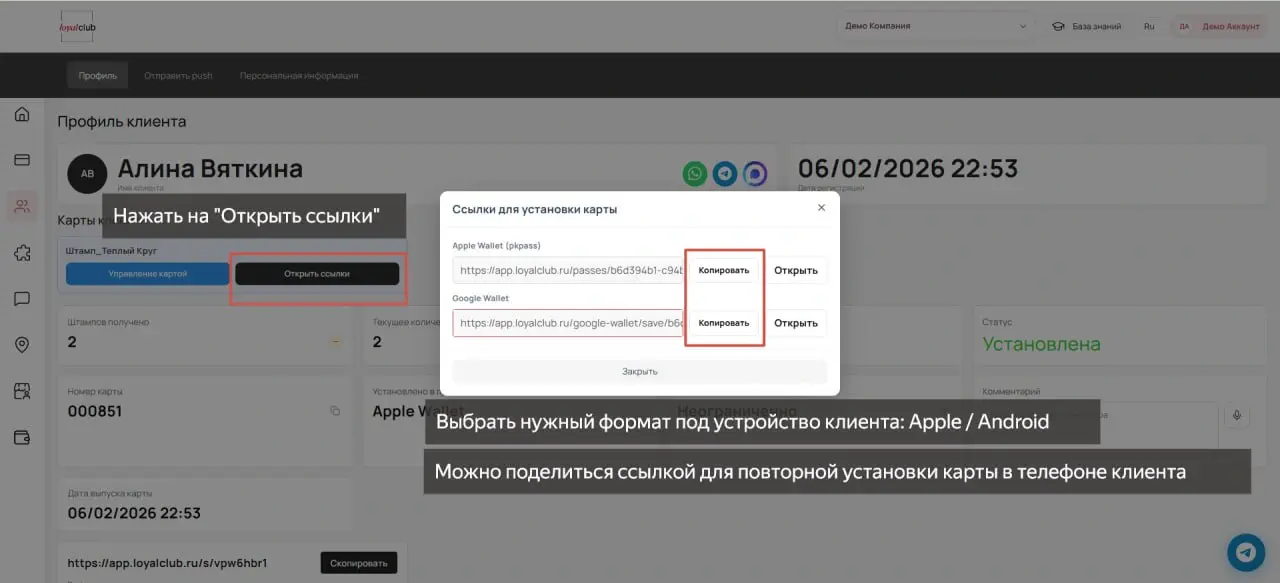Open the Home icon in the sidebar

22,114
